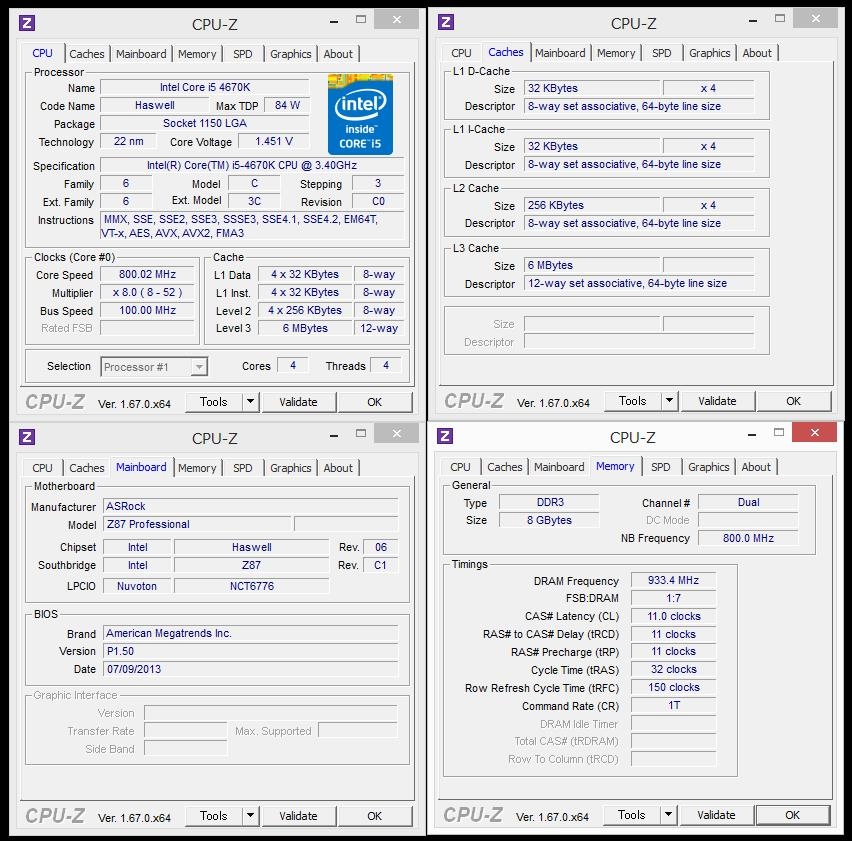This screenshot has height=841, width=852.
Task: Click the FSB:DRAM value 1:7
Action: pyautogui.click(x=673, y=598)
